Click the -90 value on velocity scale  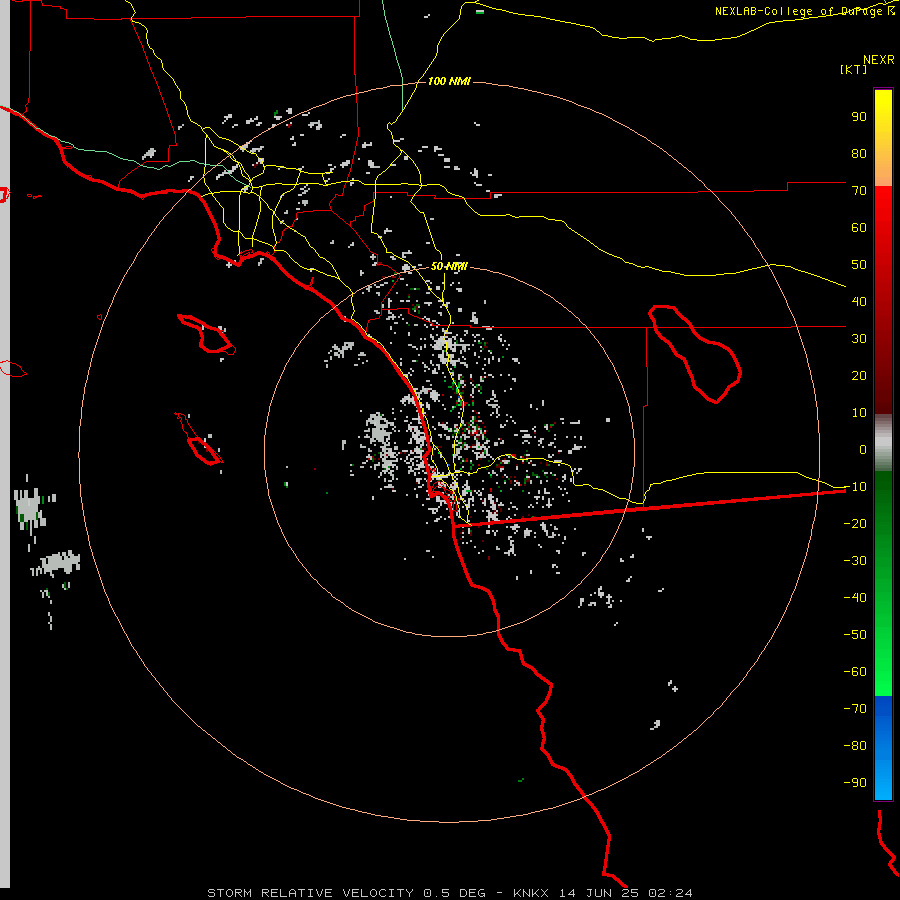[x=855, y=783]
